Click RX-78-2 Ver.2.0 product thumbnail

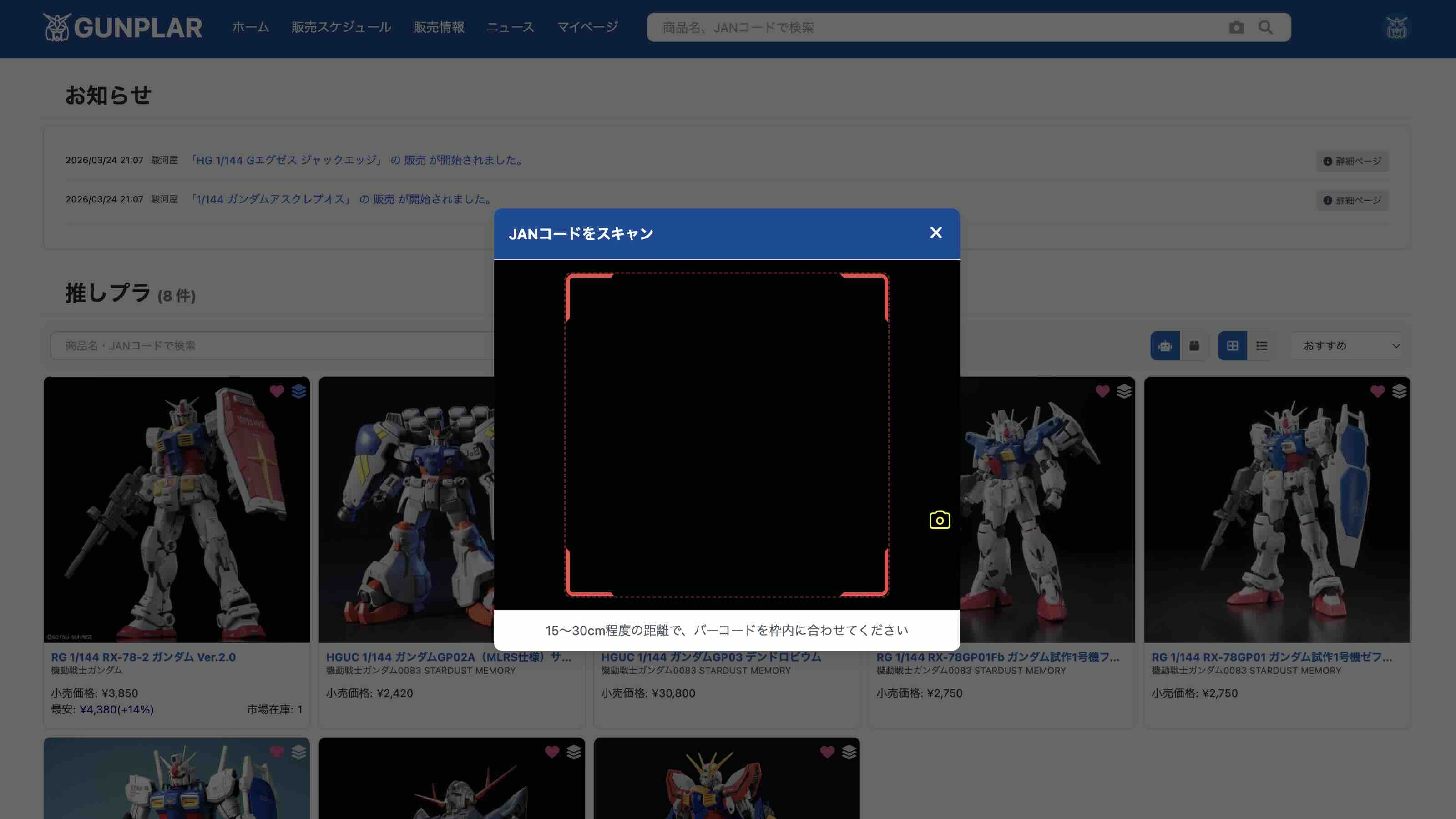coord(177,510)
